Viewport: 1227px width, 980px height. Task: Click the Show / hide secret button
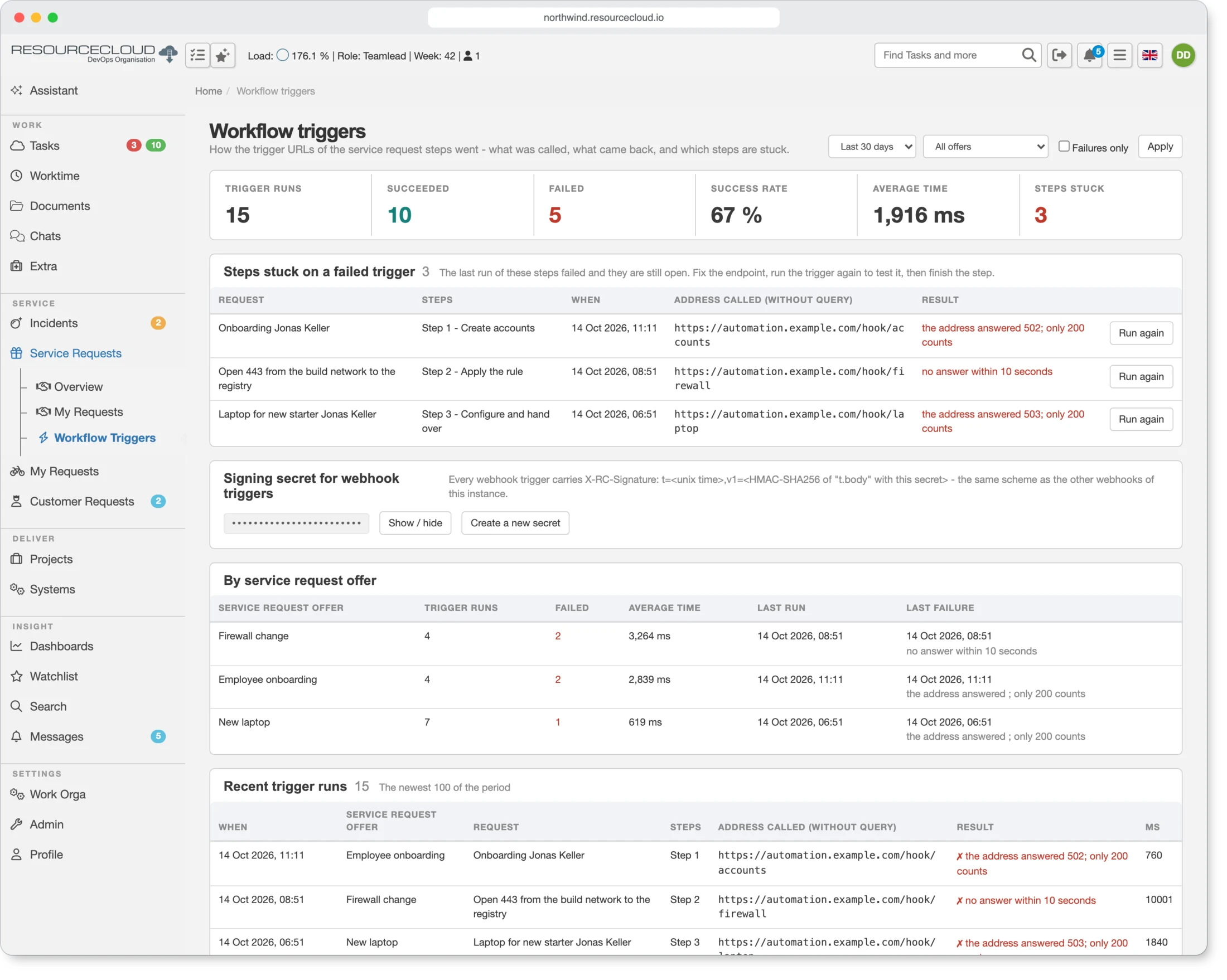415,523
